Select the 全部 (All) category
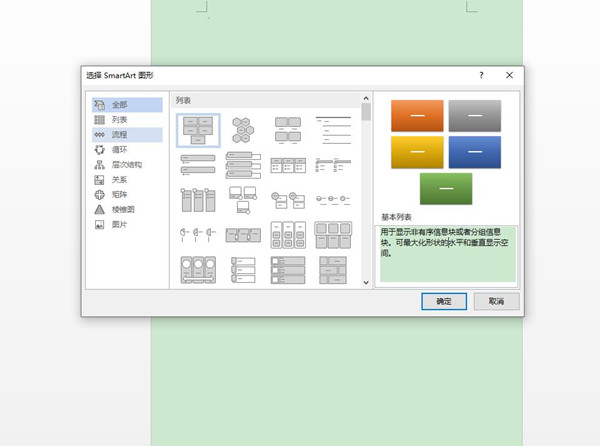Image resolution: width=600 pixels, height=446 pixels. [x=120, y=104]
